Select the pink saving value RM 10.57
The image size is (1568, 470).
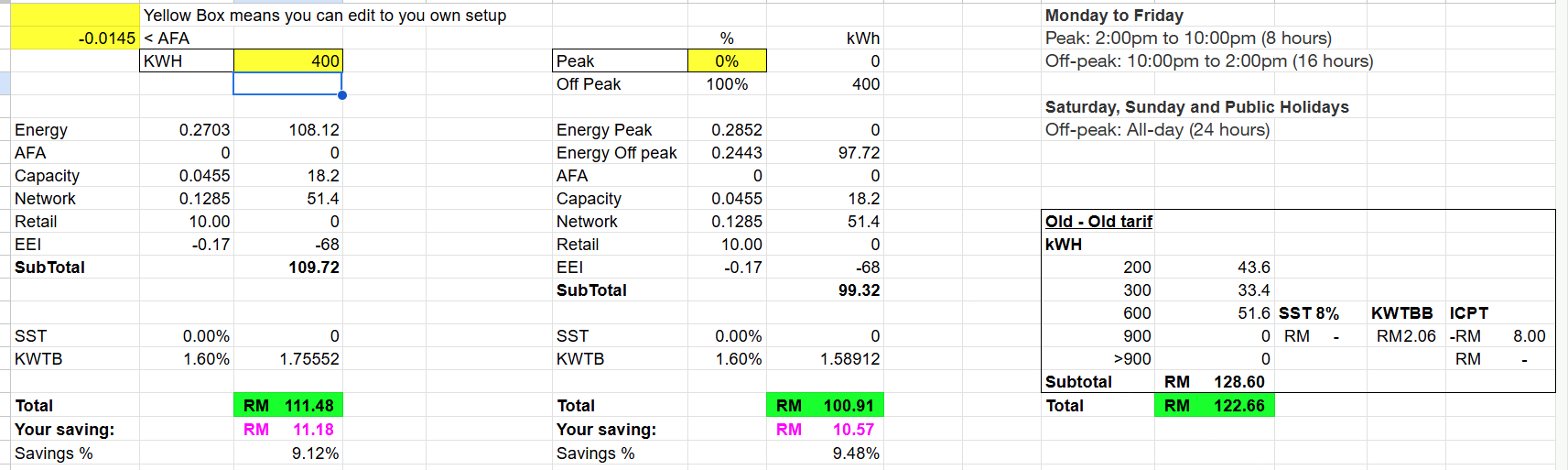[825, 430]
